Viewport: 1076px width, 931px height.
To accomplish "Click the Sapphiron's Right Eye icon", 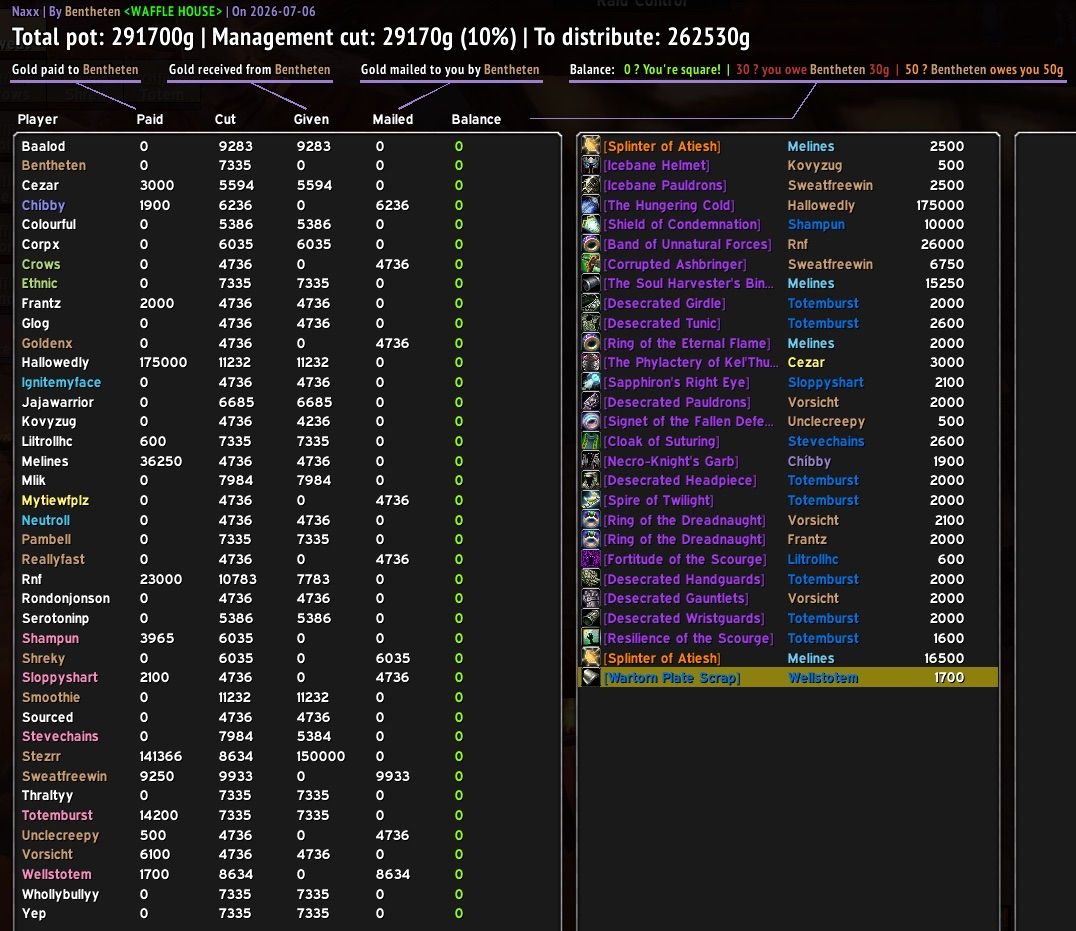I will (591, 382).
